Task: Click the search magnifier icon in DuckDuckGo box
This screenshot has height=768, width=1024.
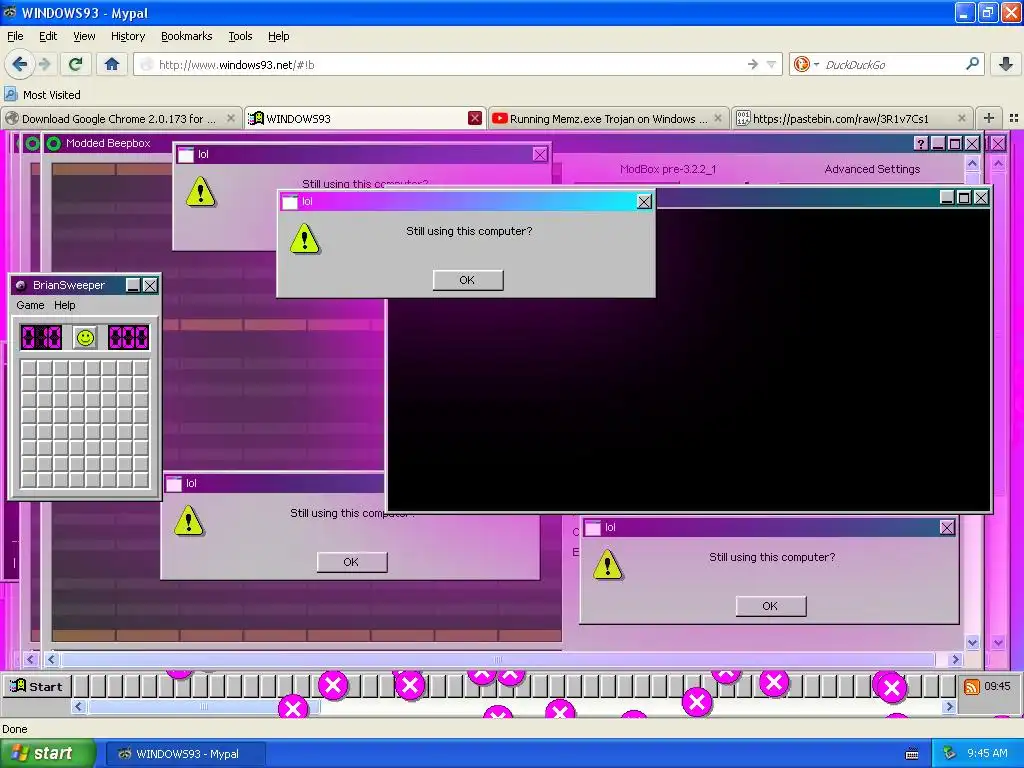Action: pyautogui.click(x=972, y=64)
